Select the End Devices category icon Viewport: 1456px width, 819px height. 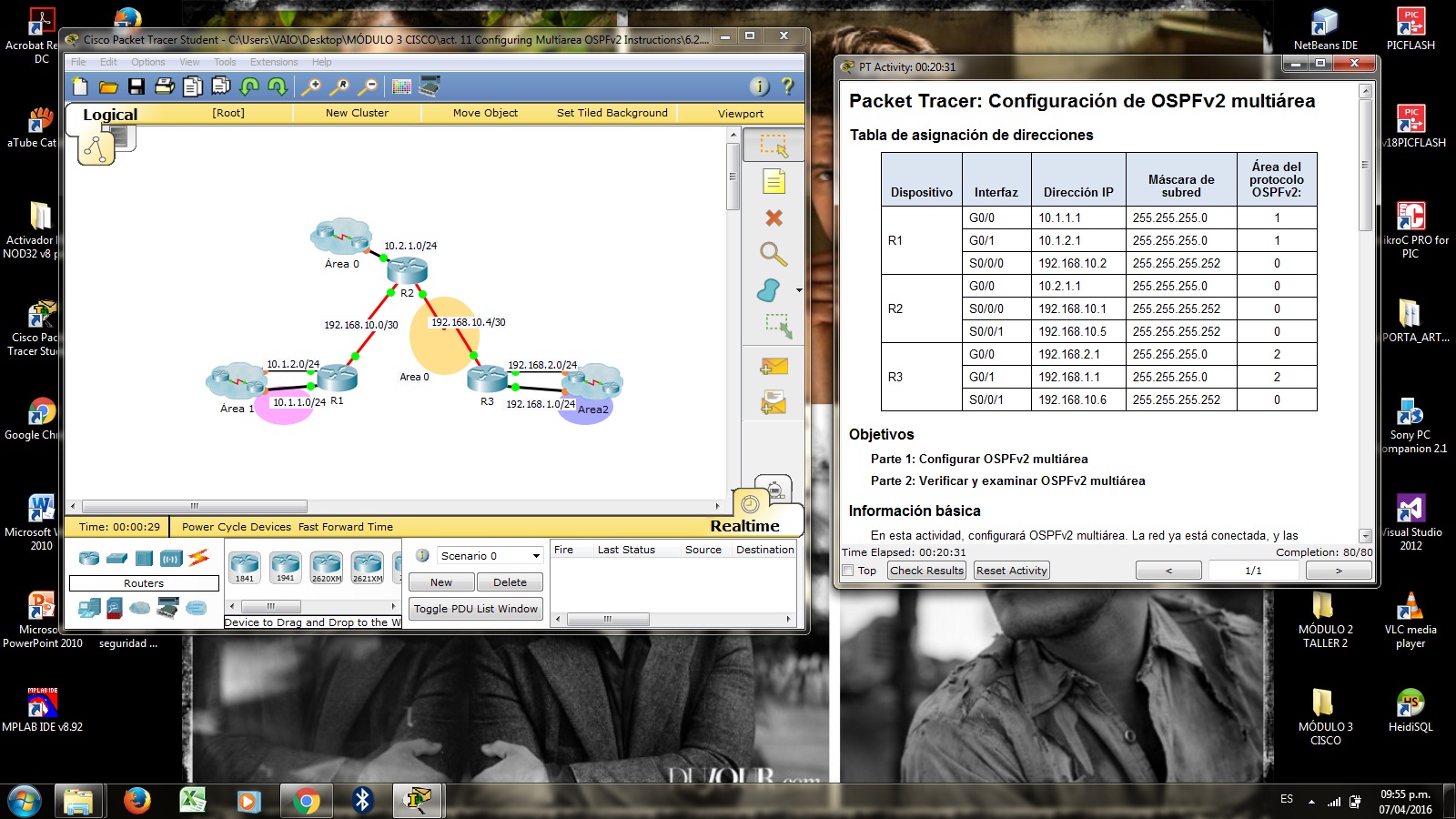pyautogui.click(x=89, y=608)
